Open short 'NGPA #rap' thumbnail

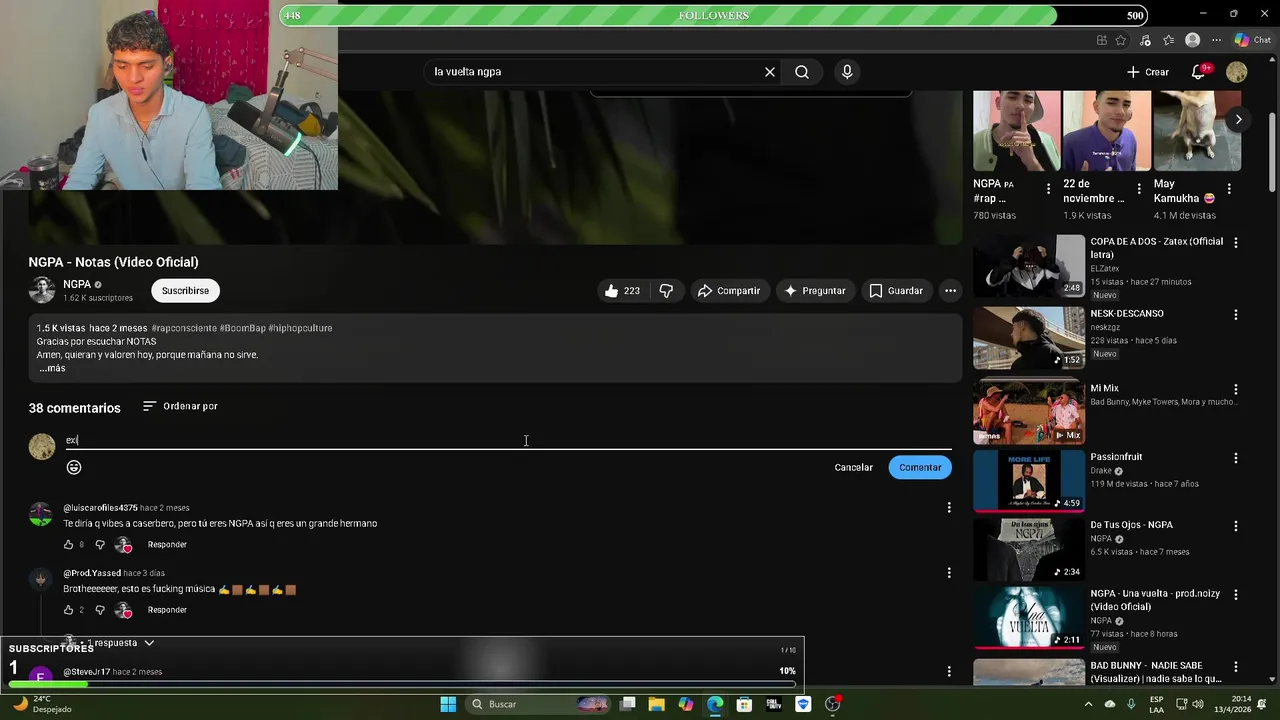(1017, 131)
